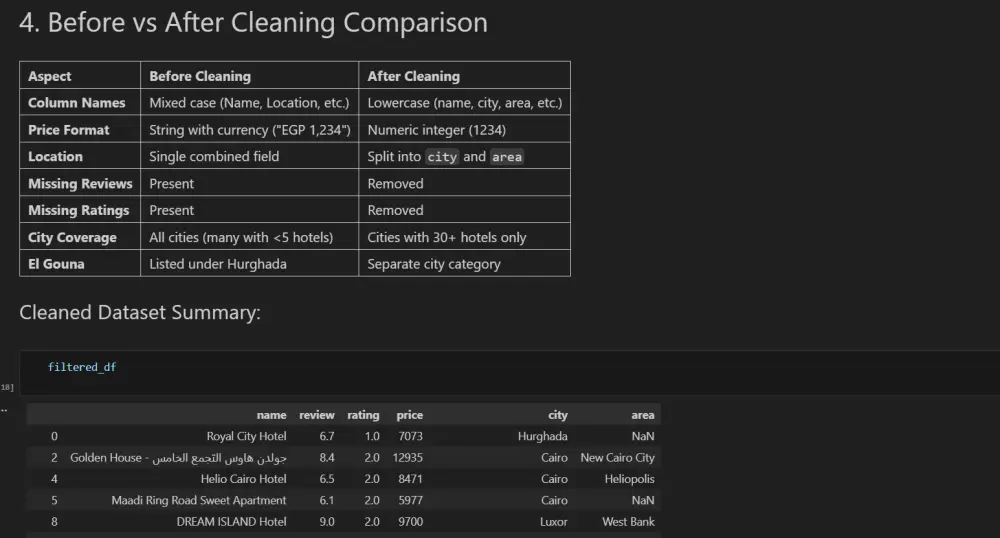The image size is (1000, 538).
Task: Click the 'city' column header
Action: point(557,415)
